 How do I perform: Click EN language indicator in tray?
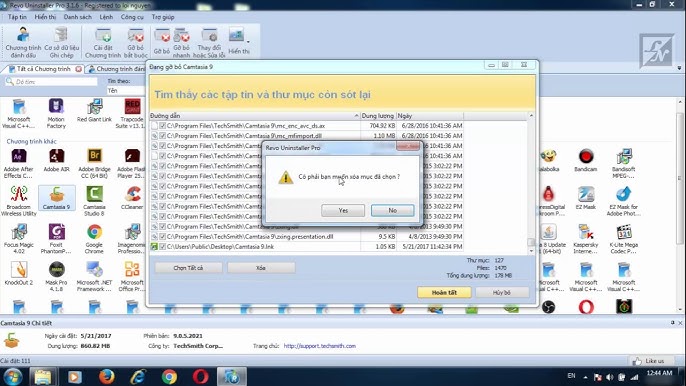pos(571,375)
